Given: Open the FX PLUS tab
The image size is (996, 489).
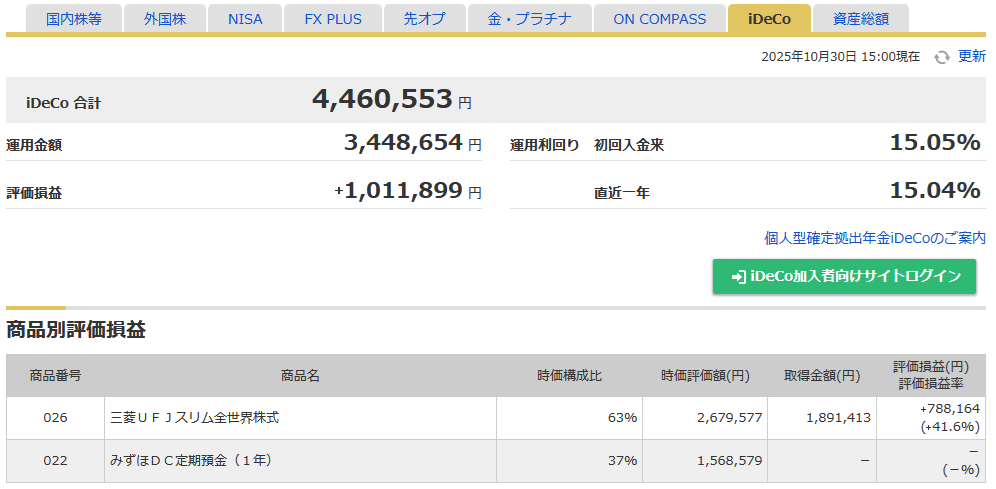Looking at the screenshot, I should click(x=333, y=19).
